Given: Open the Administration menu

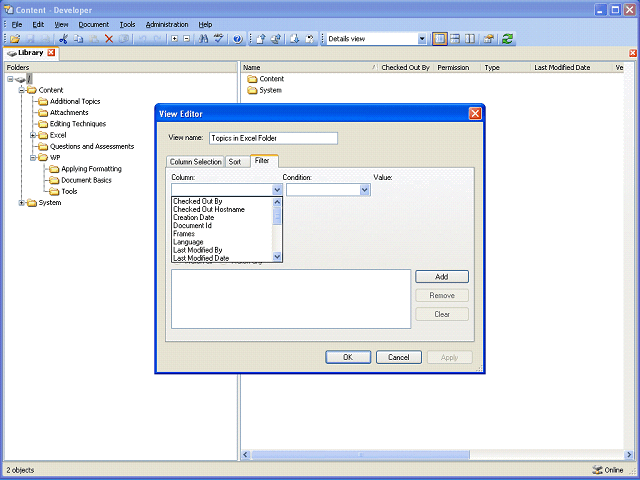Looking at the screenshot, I should tap(167, 24).
